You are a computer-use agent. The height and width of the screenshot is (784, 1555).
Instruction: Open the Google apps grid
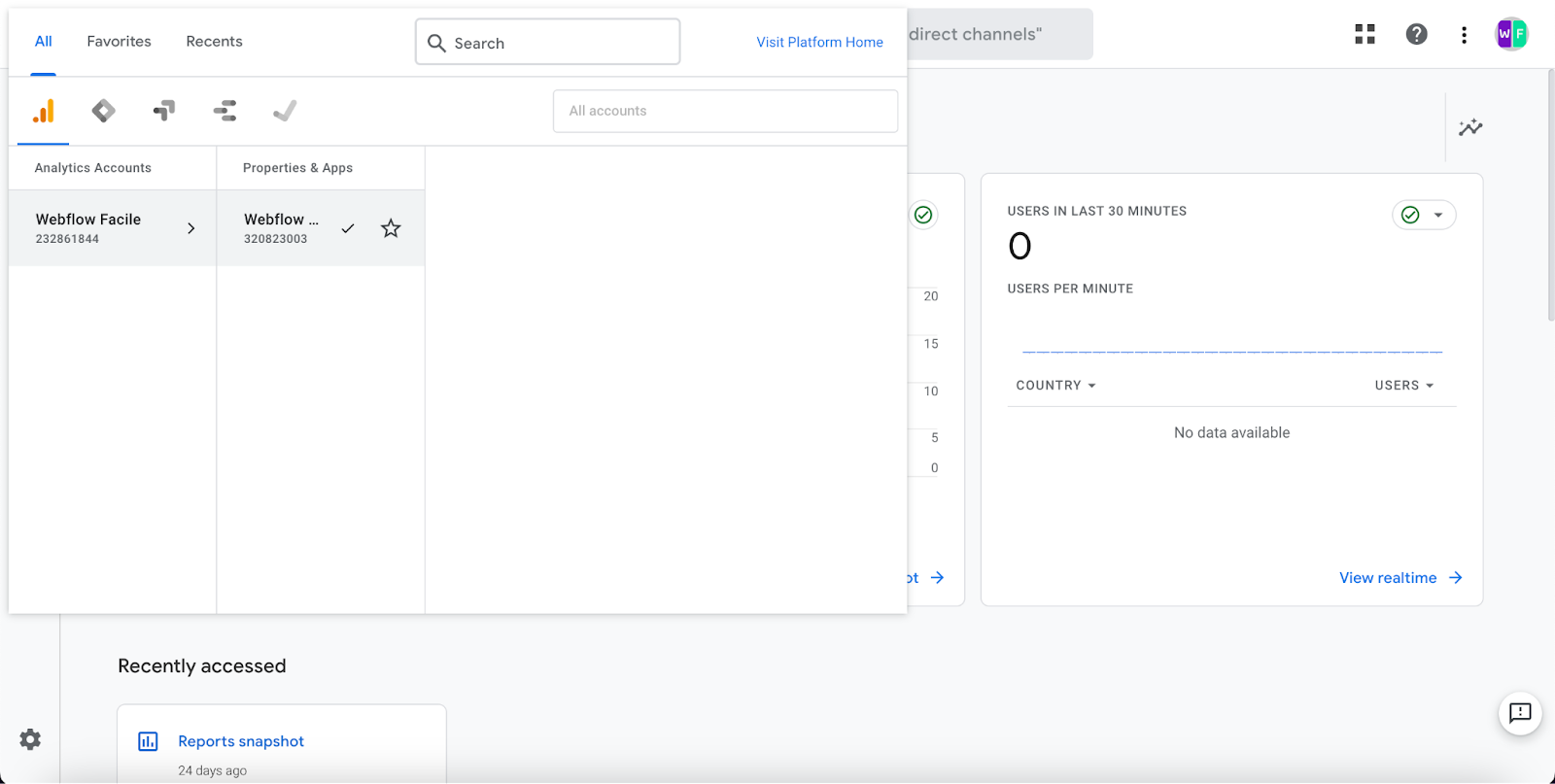pyautogui.click(x=1365, y=34)
